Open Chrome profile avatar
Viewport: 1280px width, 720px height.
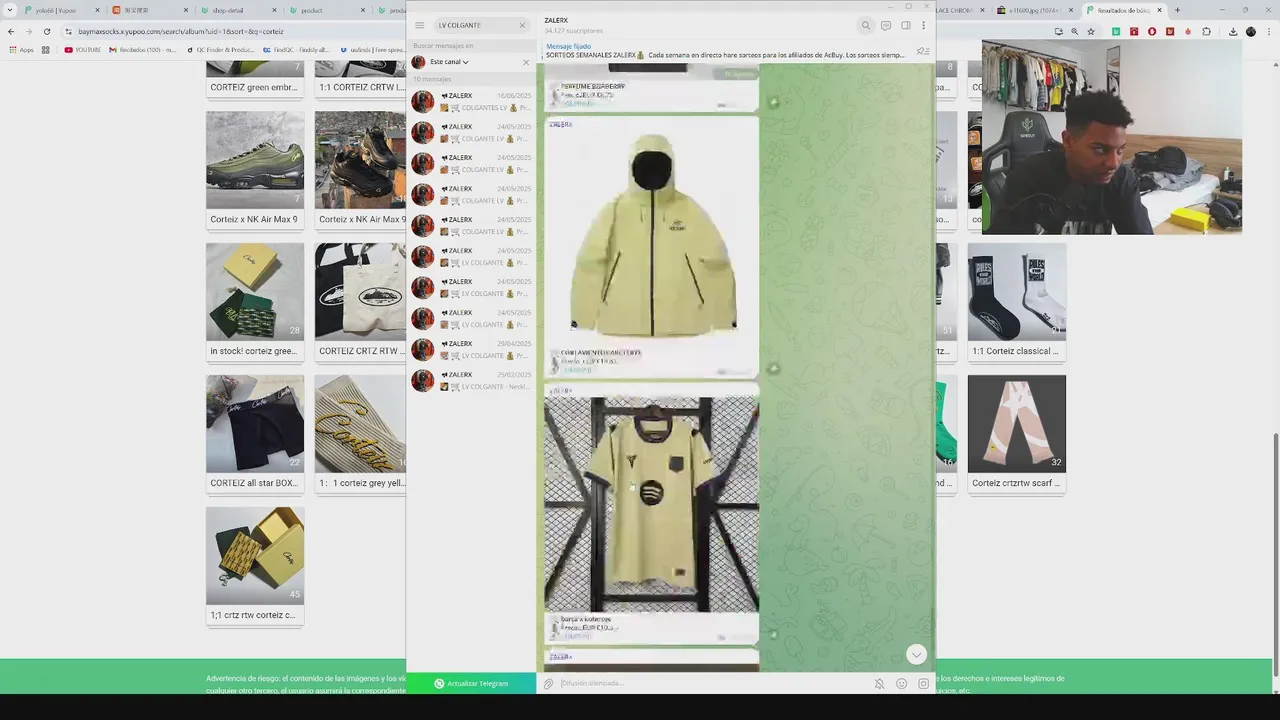pyautogui.click(x=1251, y=31)
